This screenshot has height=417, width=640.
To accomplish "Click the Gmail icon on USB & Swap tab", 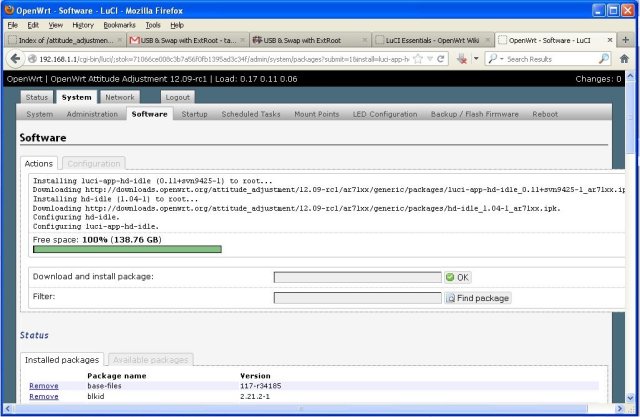I will [x=135, y=40].
